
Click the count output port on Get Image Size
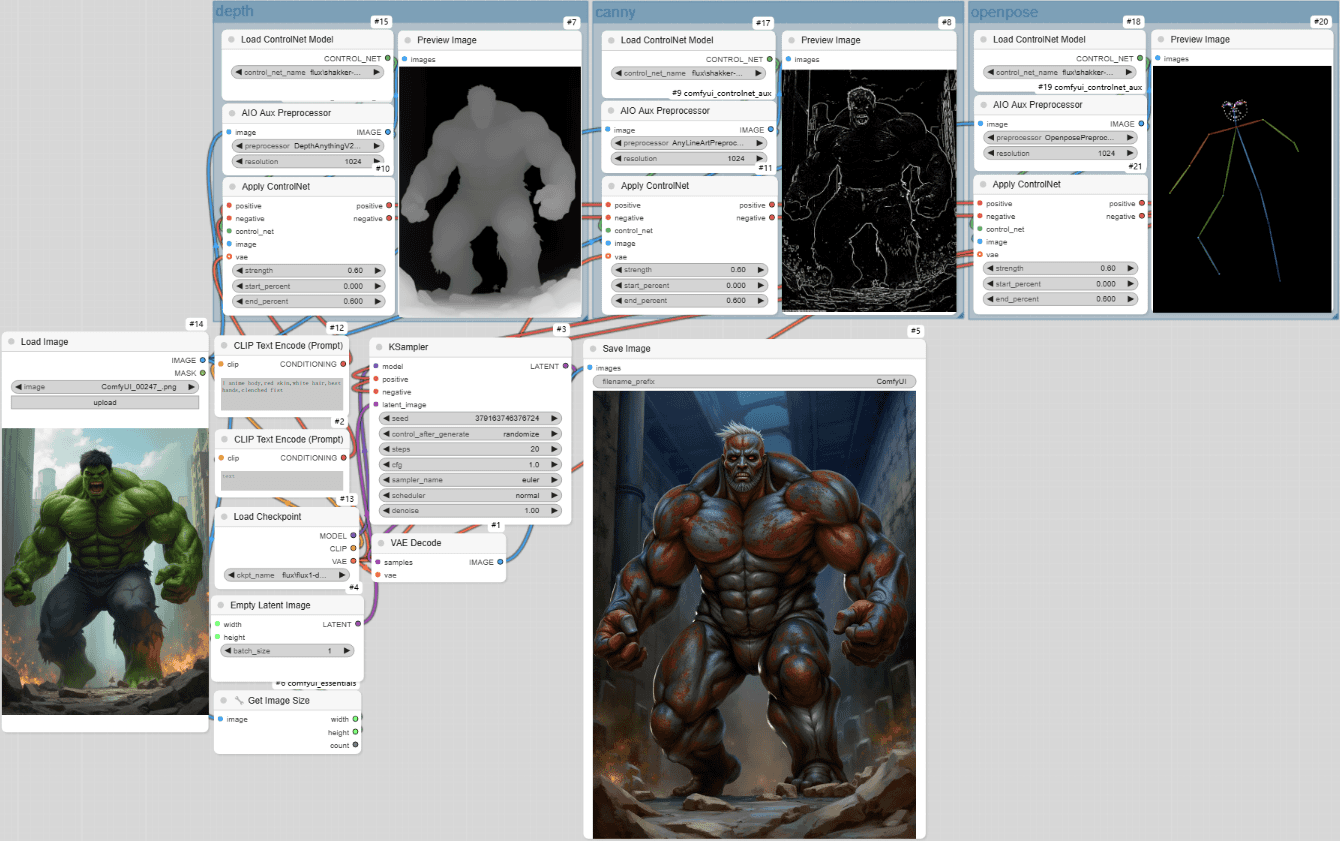click(355, 745)
